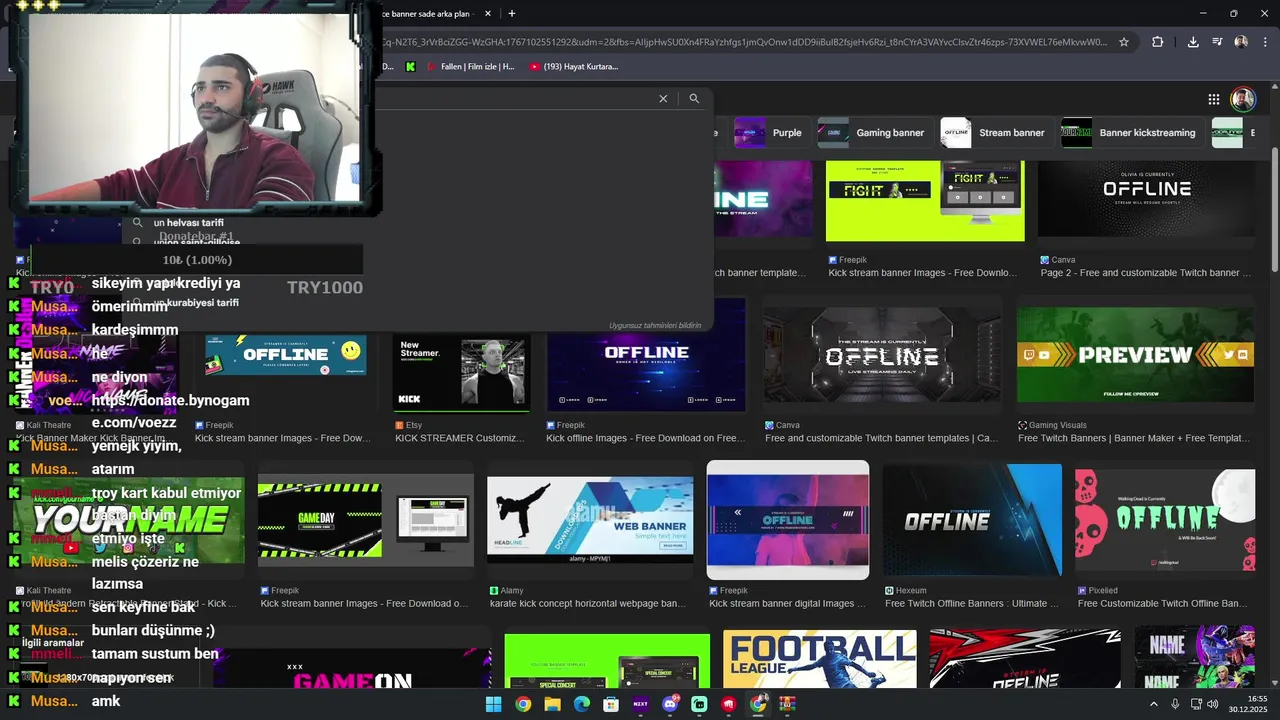This screenshot has width=1280, height=720.
Task: Open the Chrome extensions puzzle icon
Action: pos(1158,42)
